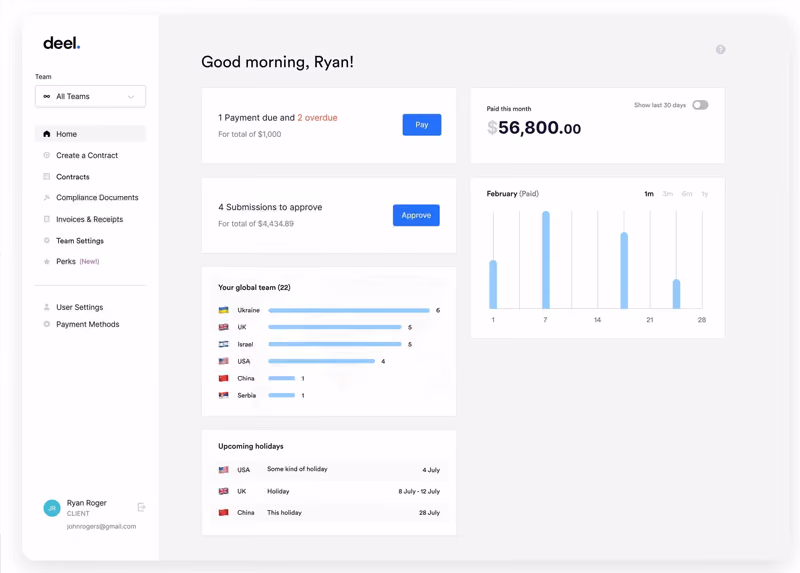Go to Home in sidebar
Image resolution: width=800 pixels, height=573 pixels.
(x=90, y=134)
